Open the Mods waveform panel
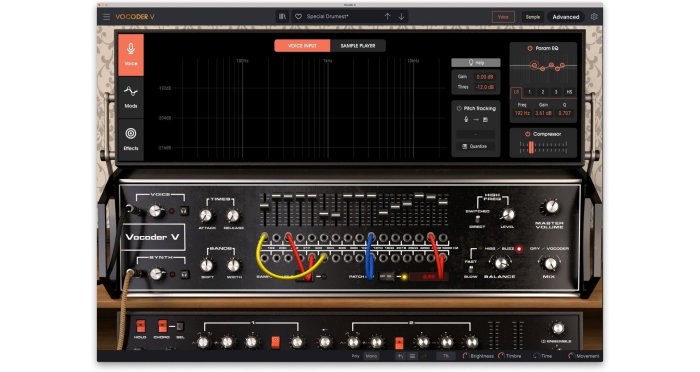Viewport: 700px width, 372px height. pos(131,97)
